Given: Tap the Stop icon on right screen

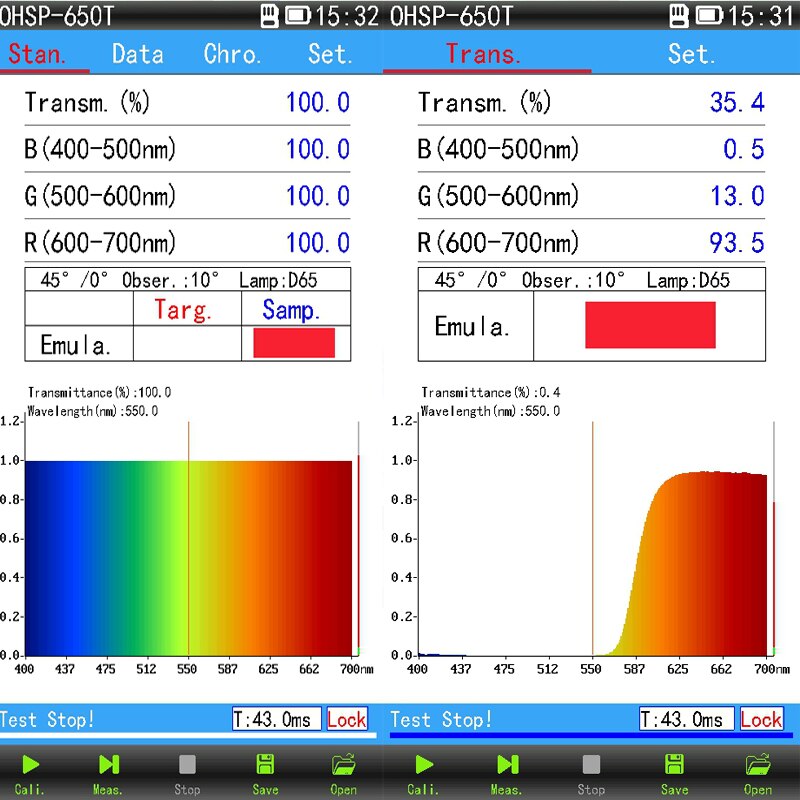Looking at the screenshot, I should (x=591, y=764).
